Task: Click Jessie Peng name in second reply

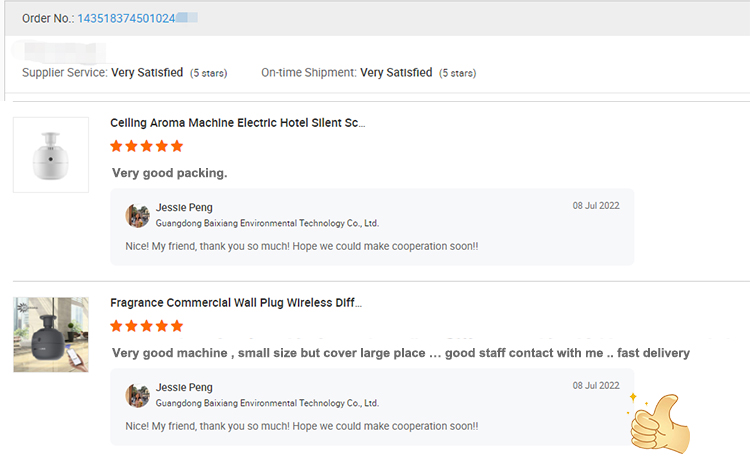Action: [184, 387]
